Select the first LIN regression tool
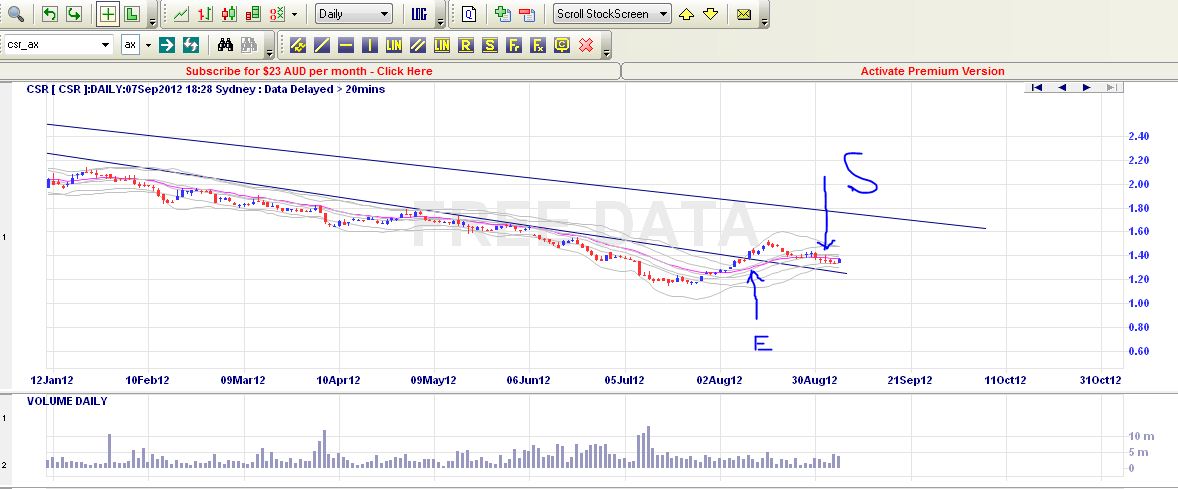1178x489 pixels. coord(394,45)
